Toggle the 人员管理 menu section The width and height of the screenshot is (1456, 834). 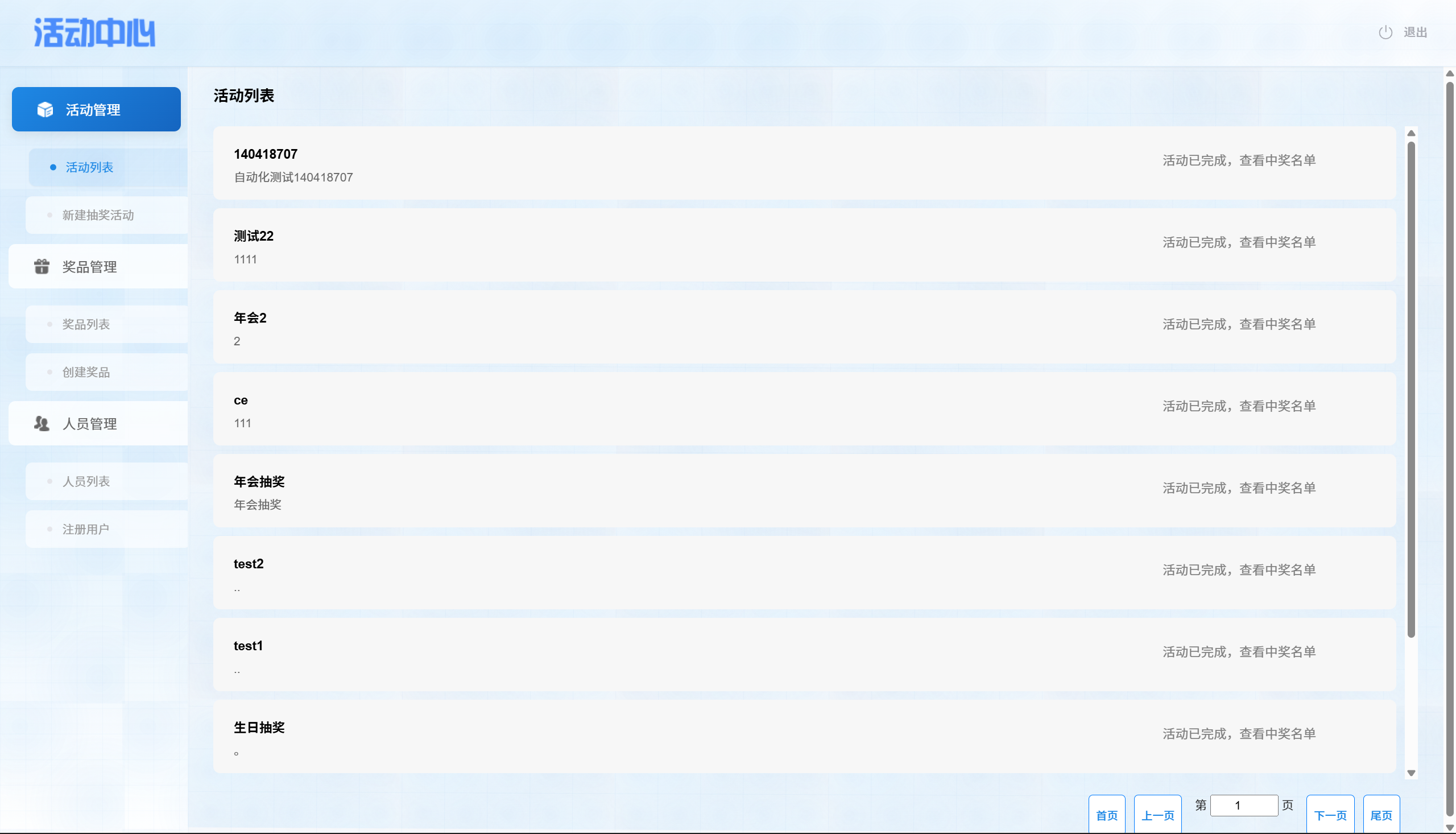tap(98, 423)
